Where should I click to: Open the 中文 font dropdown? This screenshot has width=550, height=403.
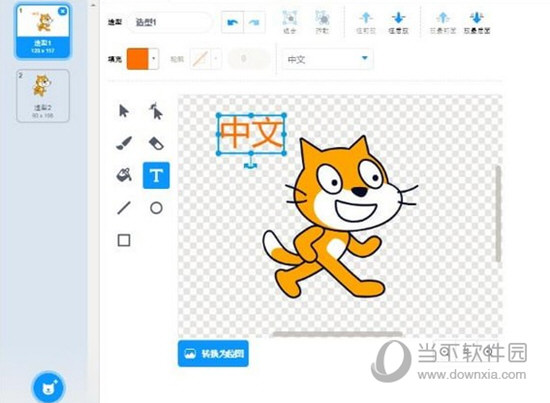click(328, 59)
